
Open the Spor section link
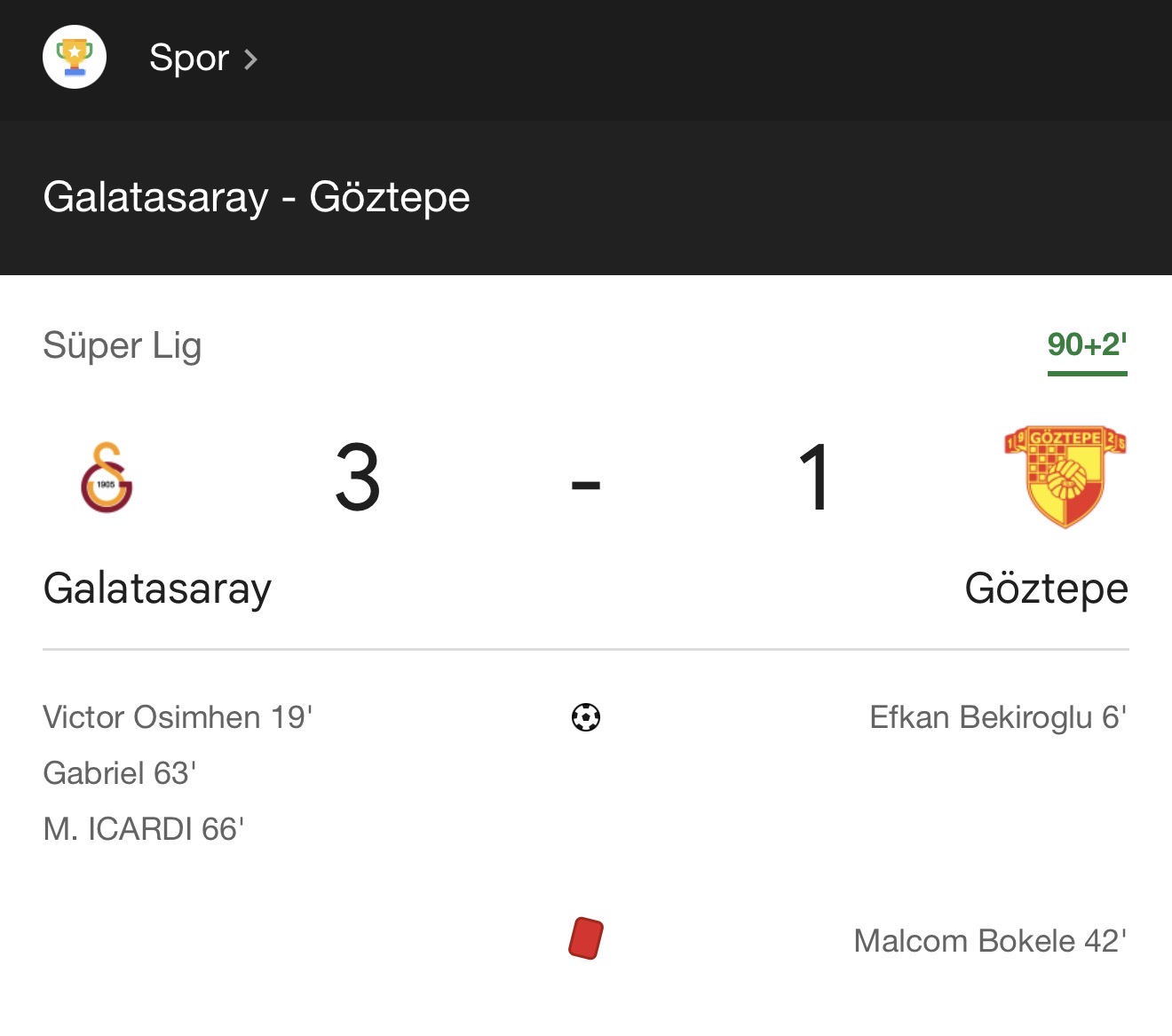pos(188,59)
